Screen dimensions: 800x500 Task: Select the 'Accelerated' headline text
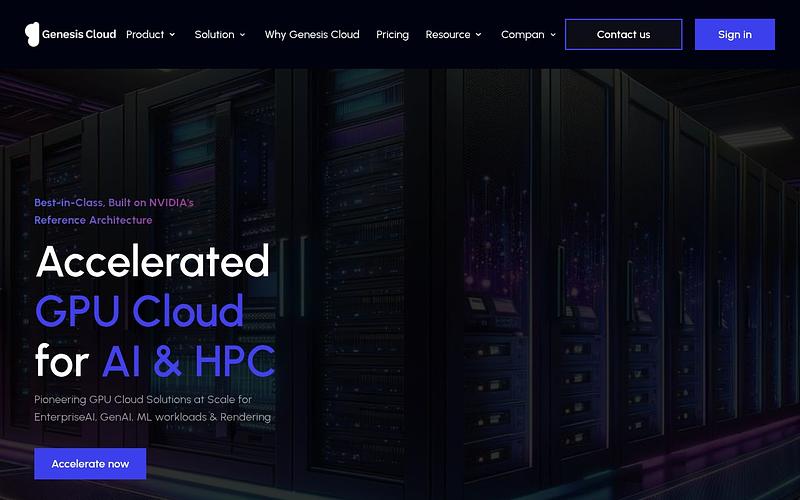click(x=153, y=261)
